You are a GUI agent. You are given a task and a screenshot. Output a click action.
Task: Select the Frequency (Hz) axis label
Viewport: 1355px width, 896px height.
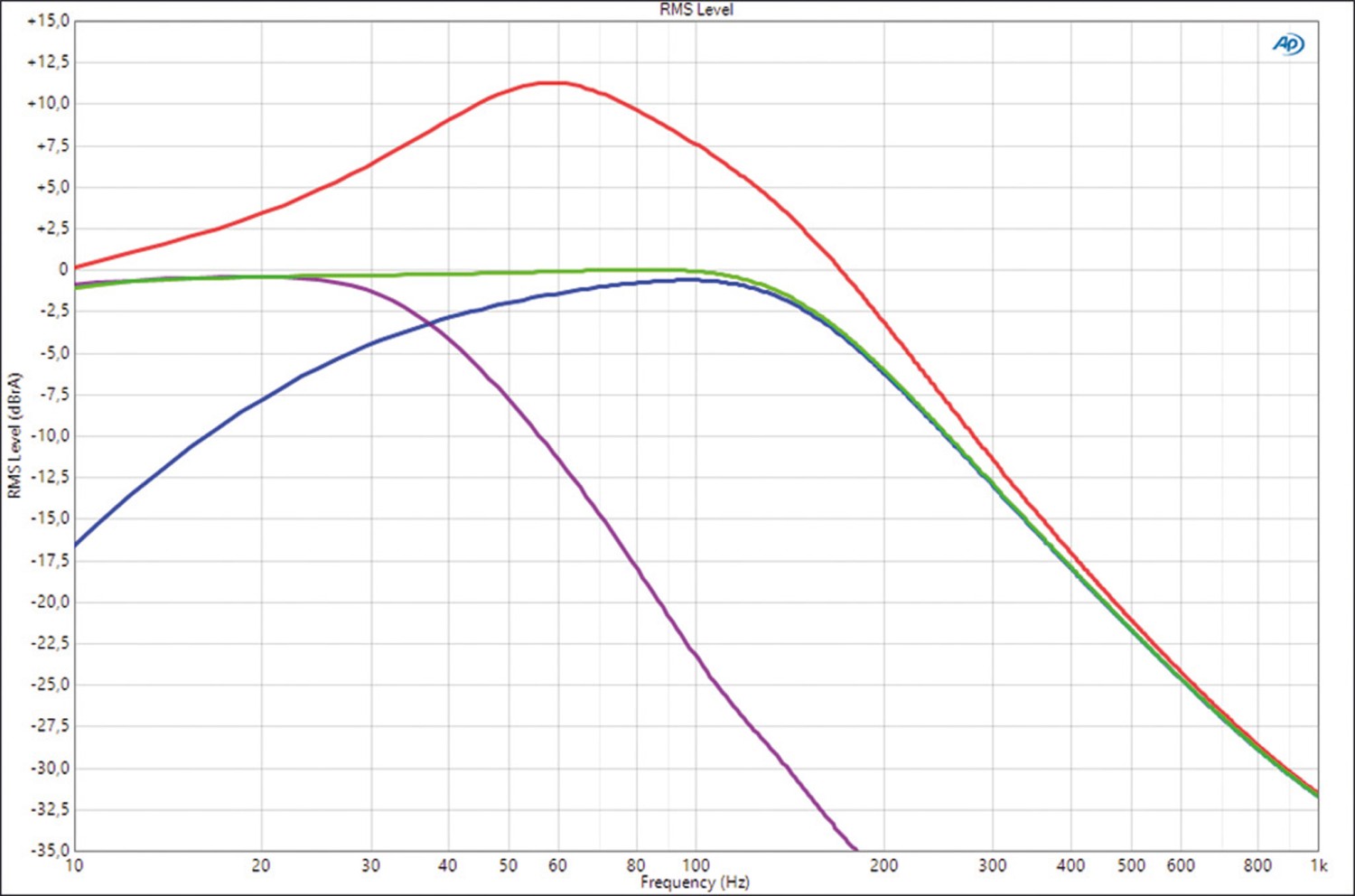pos(695,882)
